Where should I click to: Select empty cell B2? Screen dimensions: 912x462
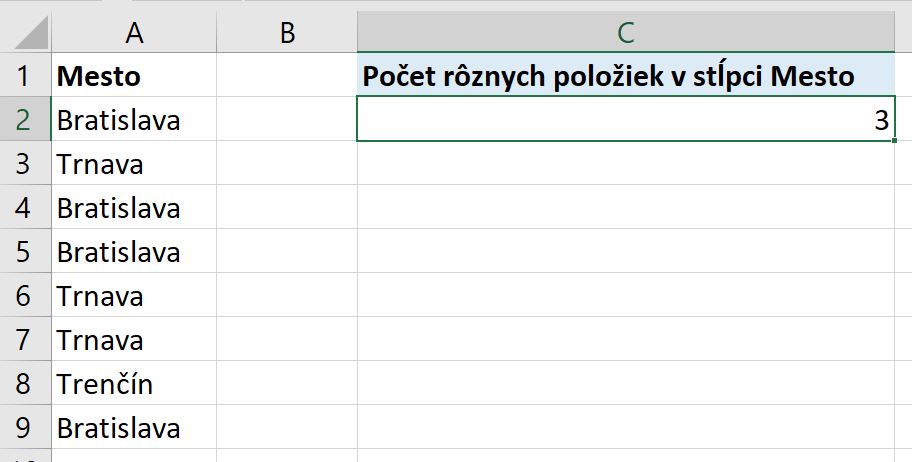[287, 119]
